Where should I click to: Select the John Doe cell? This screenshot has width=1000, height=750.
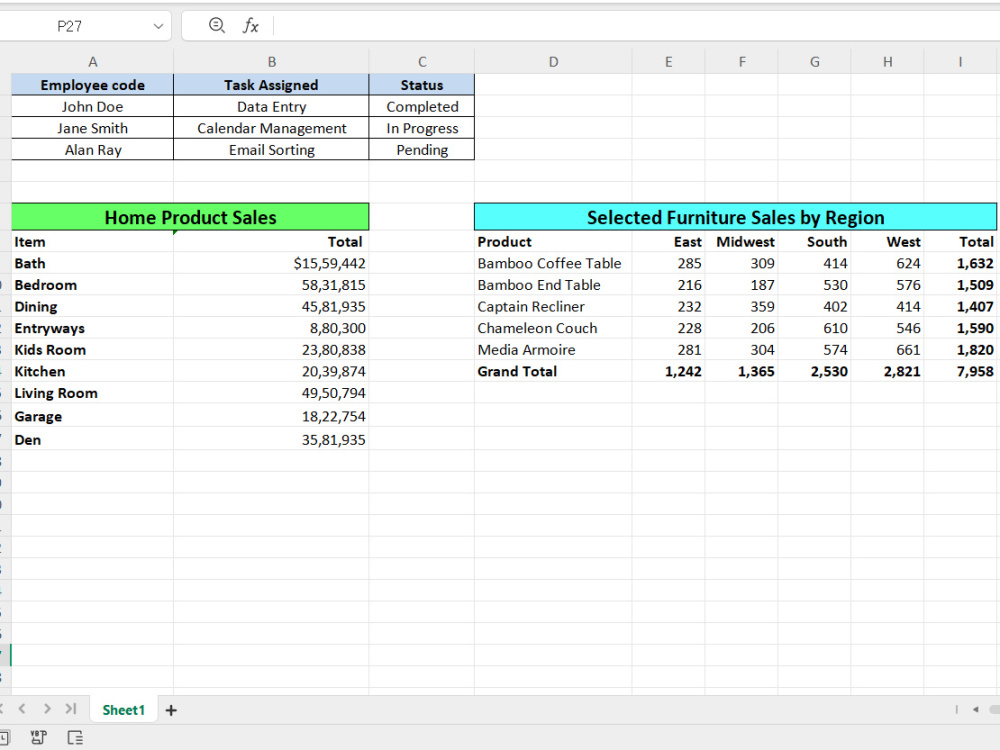click(92, 107)
